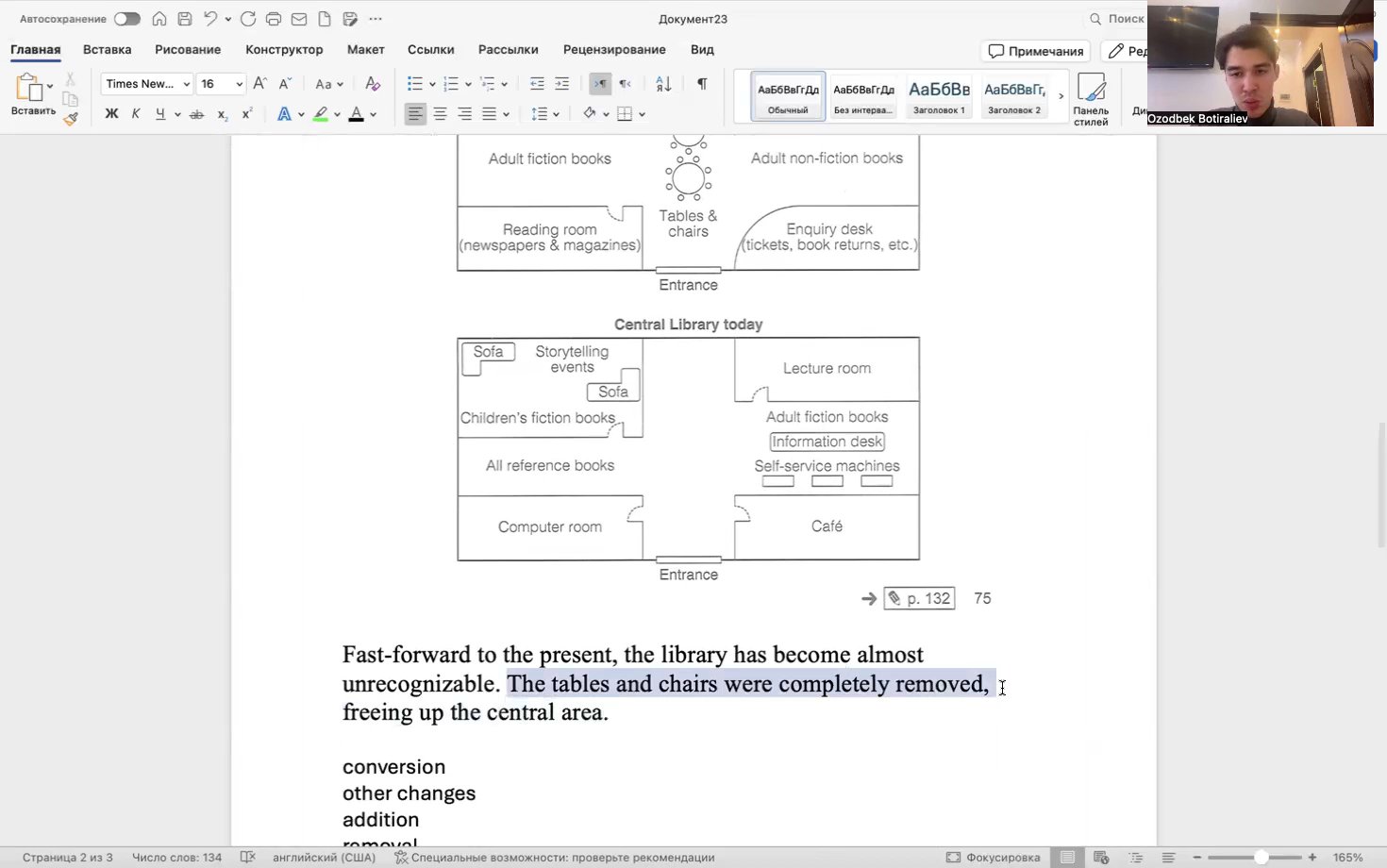Toggle italic formatting (К)

point(136,114)
